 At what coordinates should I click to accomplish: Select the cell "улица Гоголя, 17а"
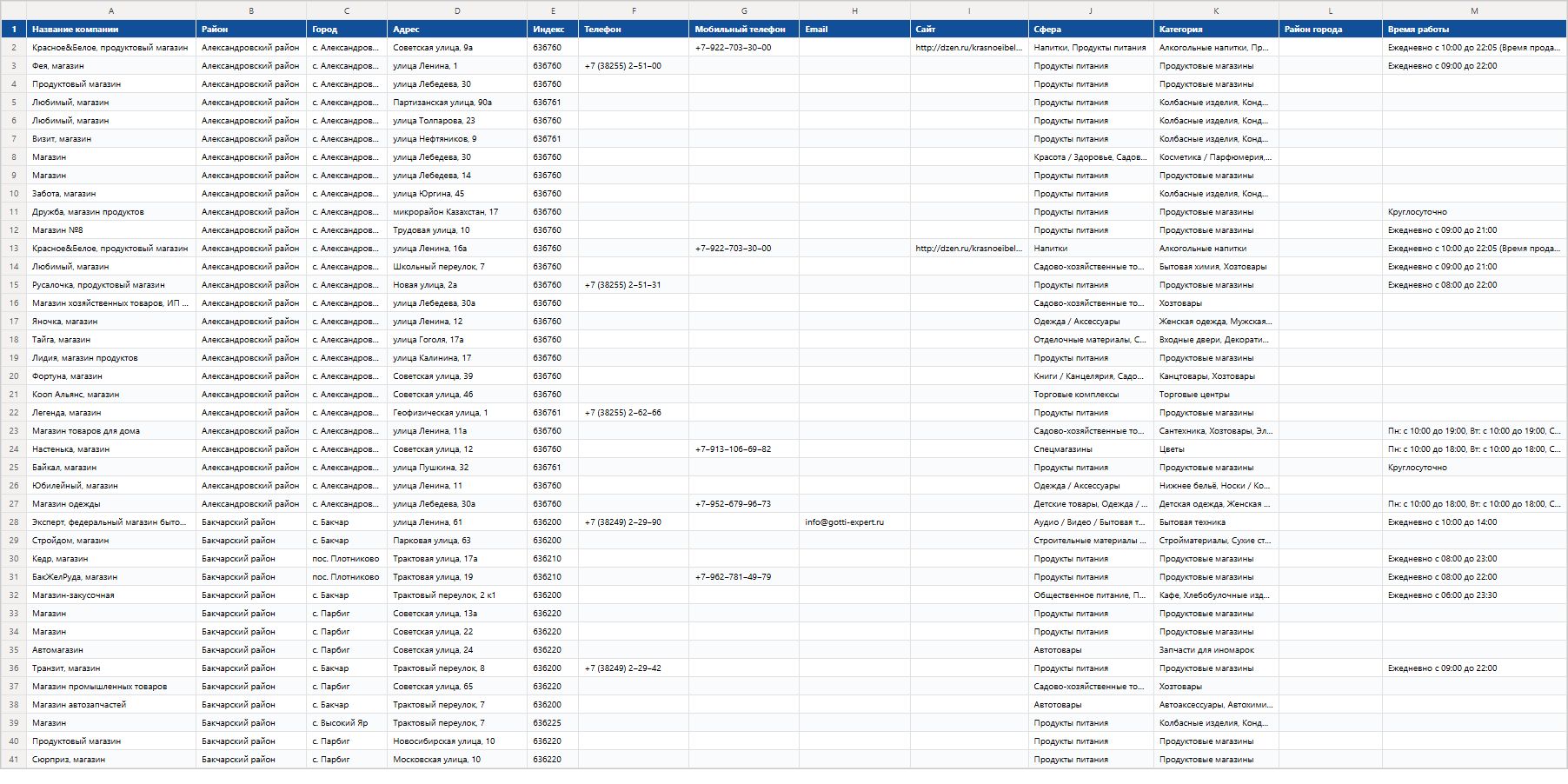[457, 340]
